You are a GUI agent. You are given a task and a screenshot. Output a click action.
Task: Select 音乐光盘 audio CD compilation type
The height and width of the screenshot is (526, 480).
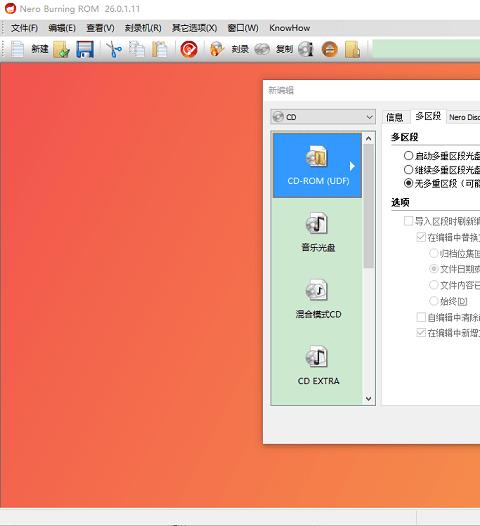point(317,231)
